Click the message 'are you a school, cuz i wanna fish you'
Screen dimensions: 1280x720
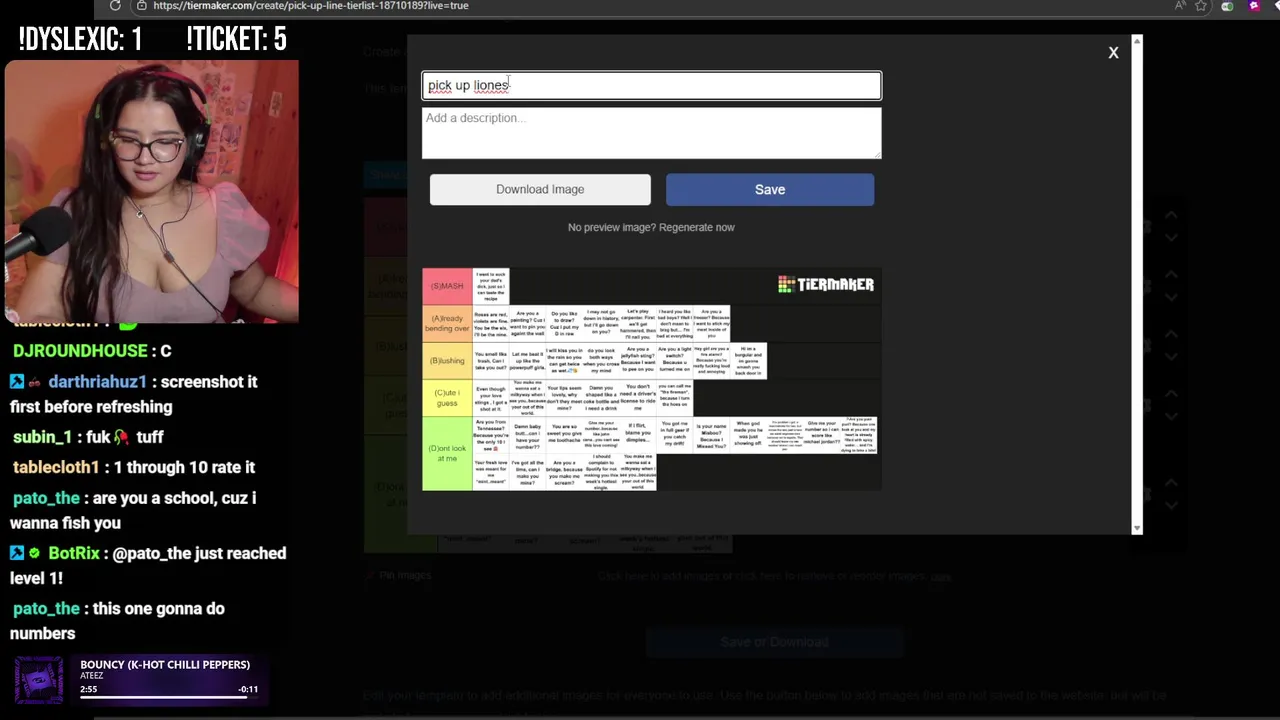tap(133, 510)
